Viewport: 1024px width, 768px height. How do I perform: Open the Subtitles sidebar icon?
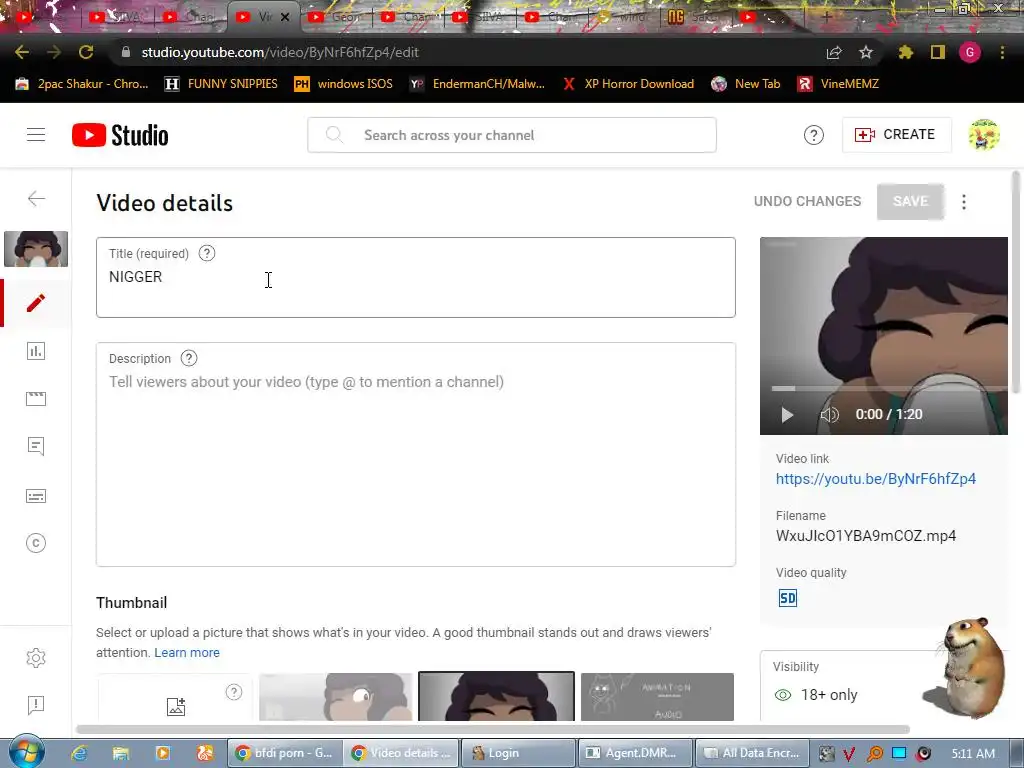pos(36,496)
